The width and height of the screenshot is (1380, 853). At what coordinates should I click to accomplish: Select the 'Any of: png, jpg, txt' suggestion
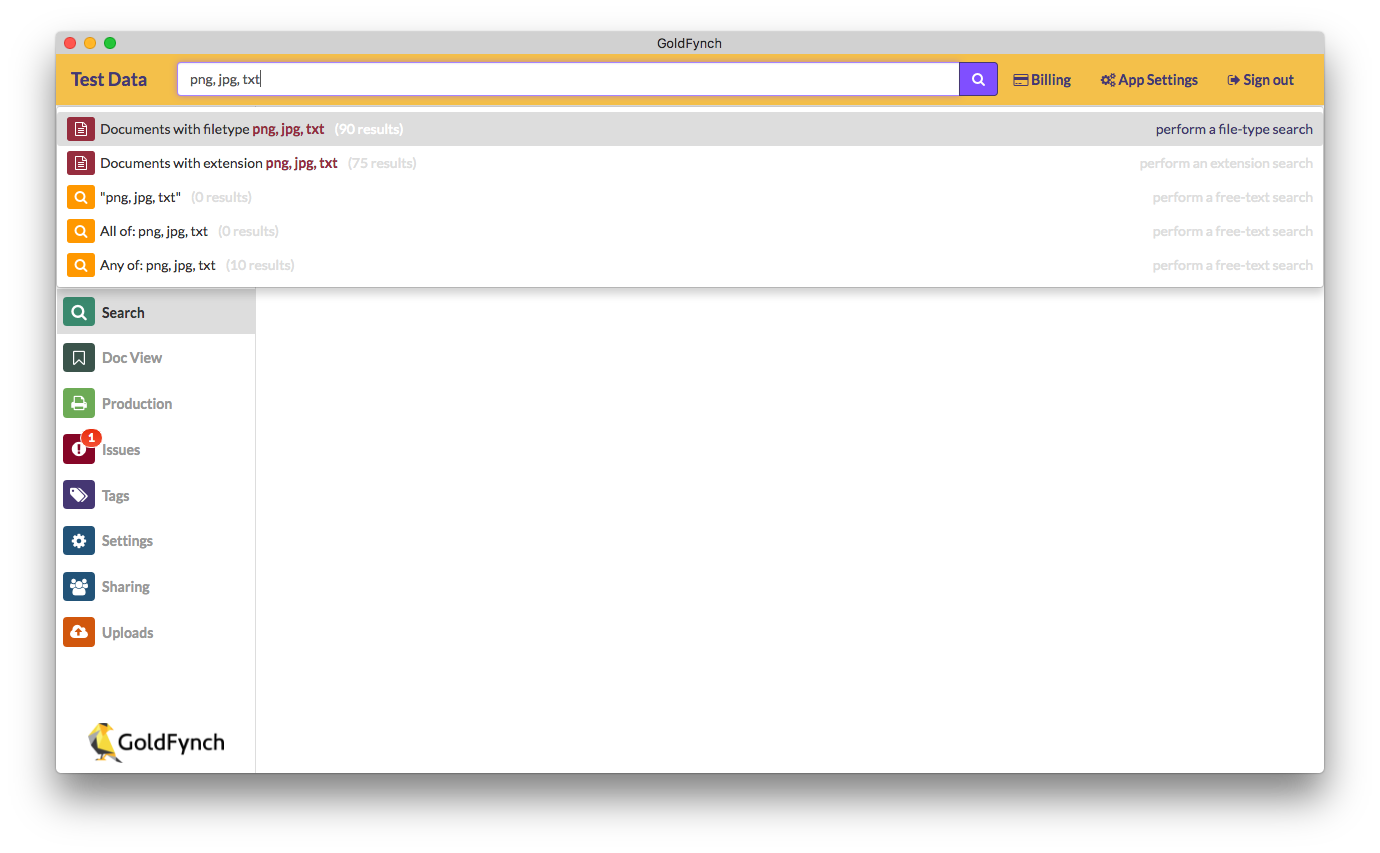[156, 264]
